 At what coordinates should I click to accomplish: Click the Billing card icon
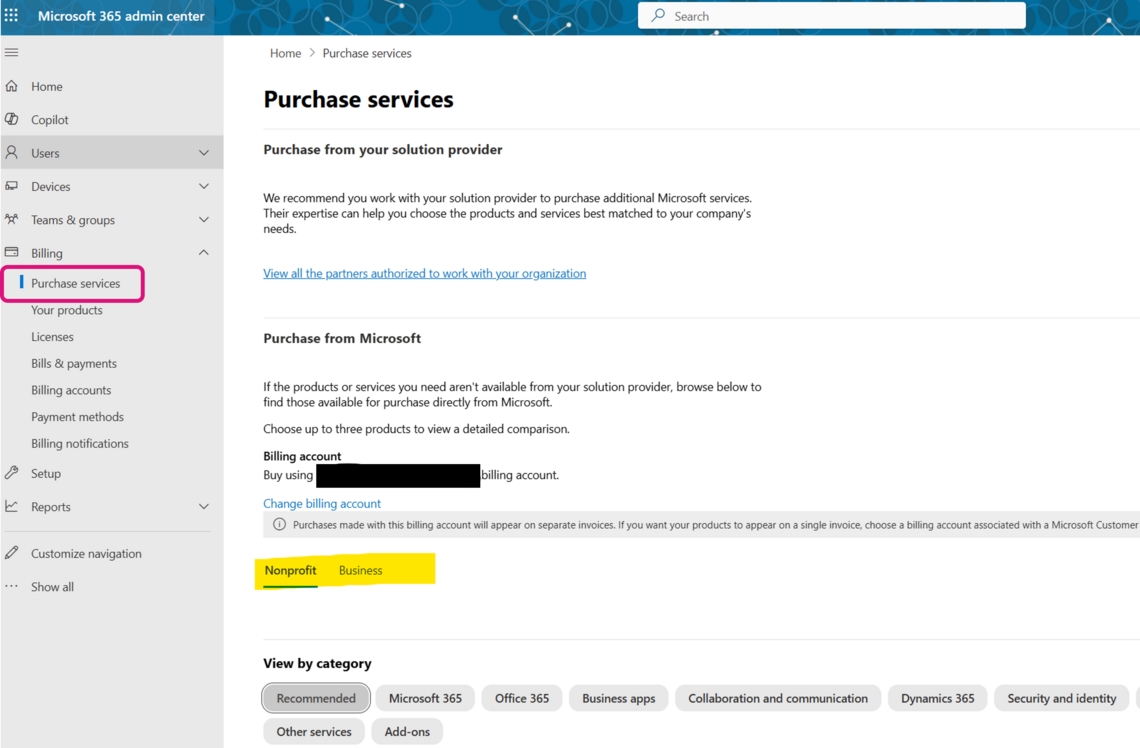pos(12,252)
